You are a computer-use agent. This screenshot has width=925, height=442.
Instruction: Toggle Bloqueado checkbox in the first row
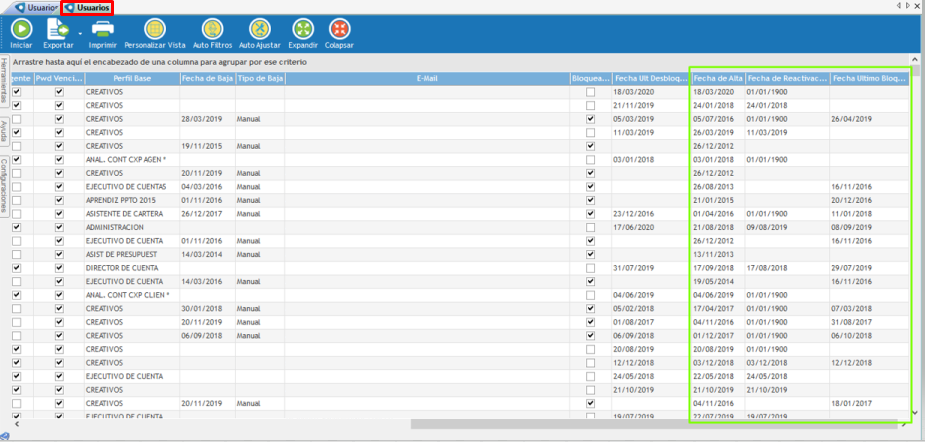point(590,92)
